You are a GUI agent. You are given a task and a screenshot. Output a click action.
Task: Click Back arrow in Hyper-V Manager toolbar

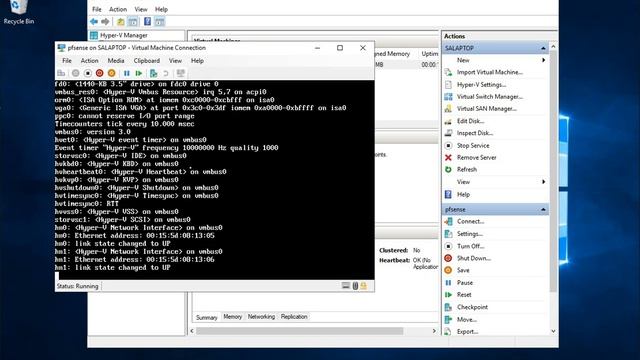click(x=94, y=22)
